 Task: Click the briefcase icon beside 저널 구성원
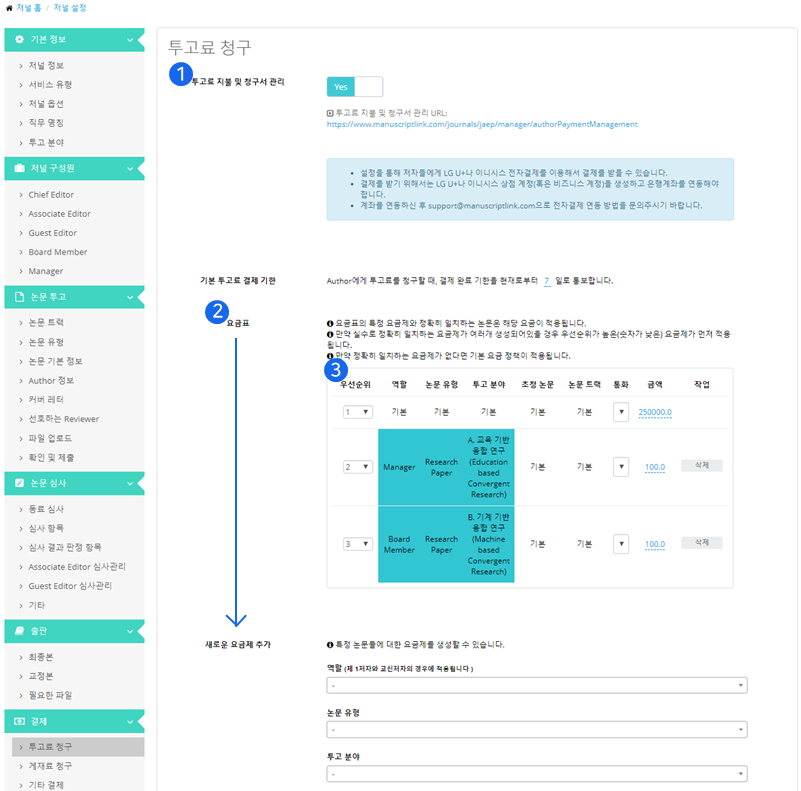pyautogui.click(x=19, y=168)
